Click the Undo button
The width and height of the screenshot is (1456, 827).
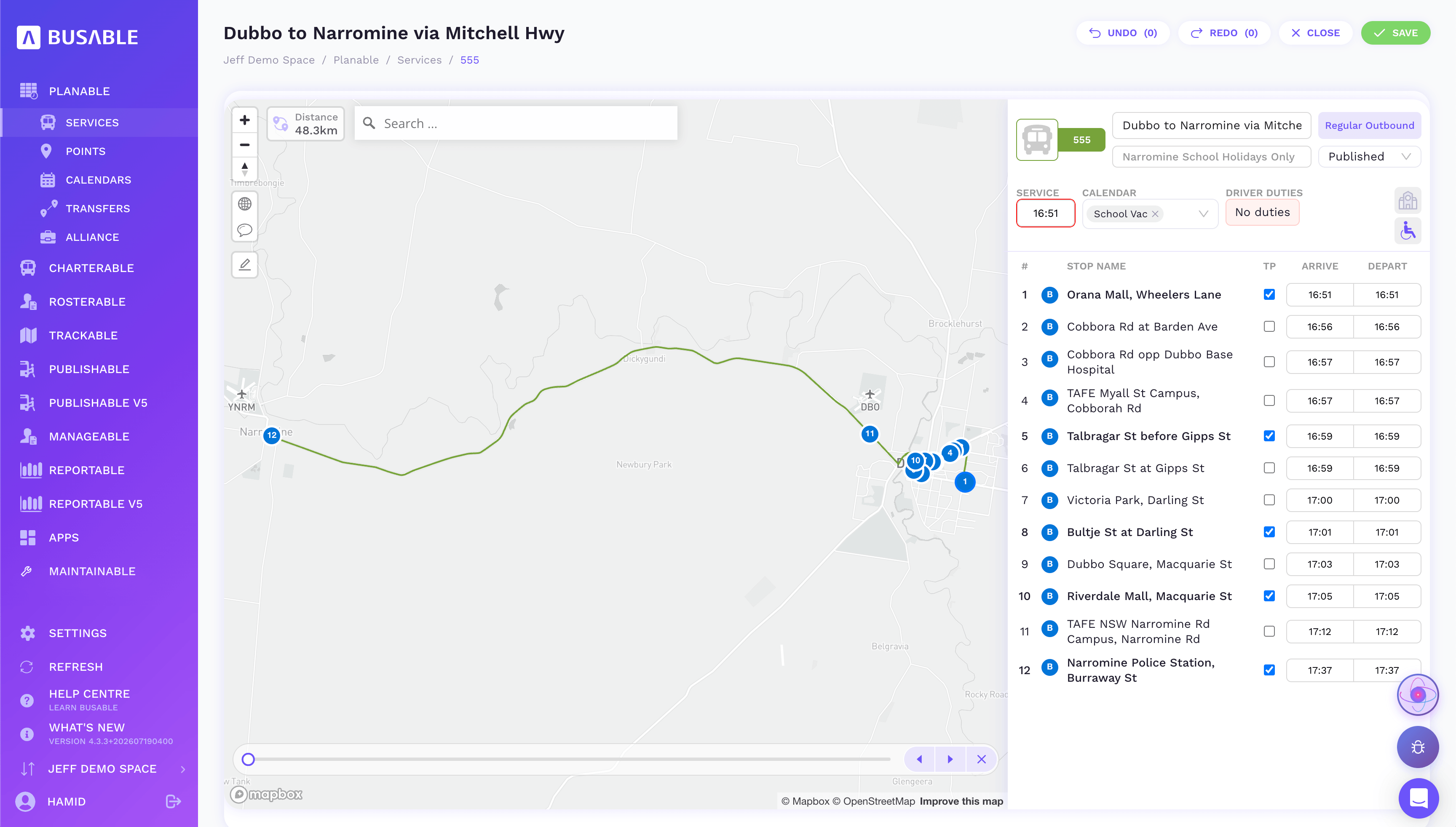[x=1123, y=33]
